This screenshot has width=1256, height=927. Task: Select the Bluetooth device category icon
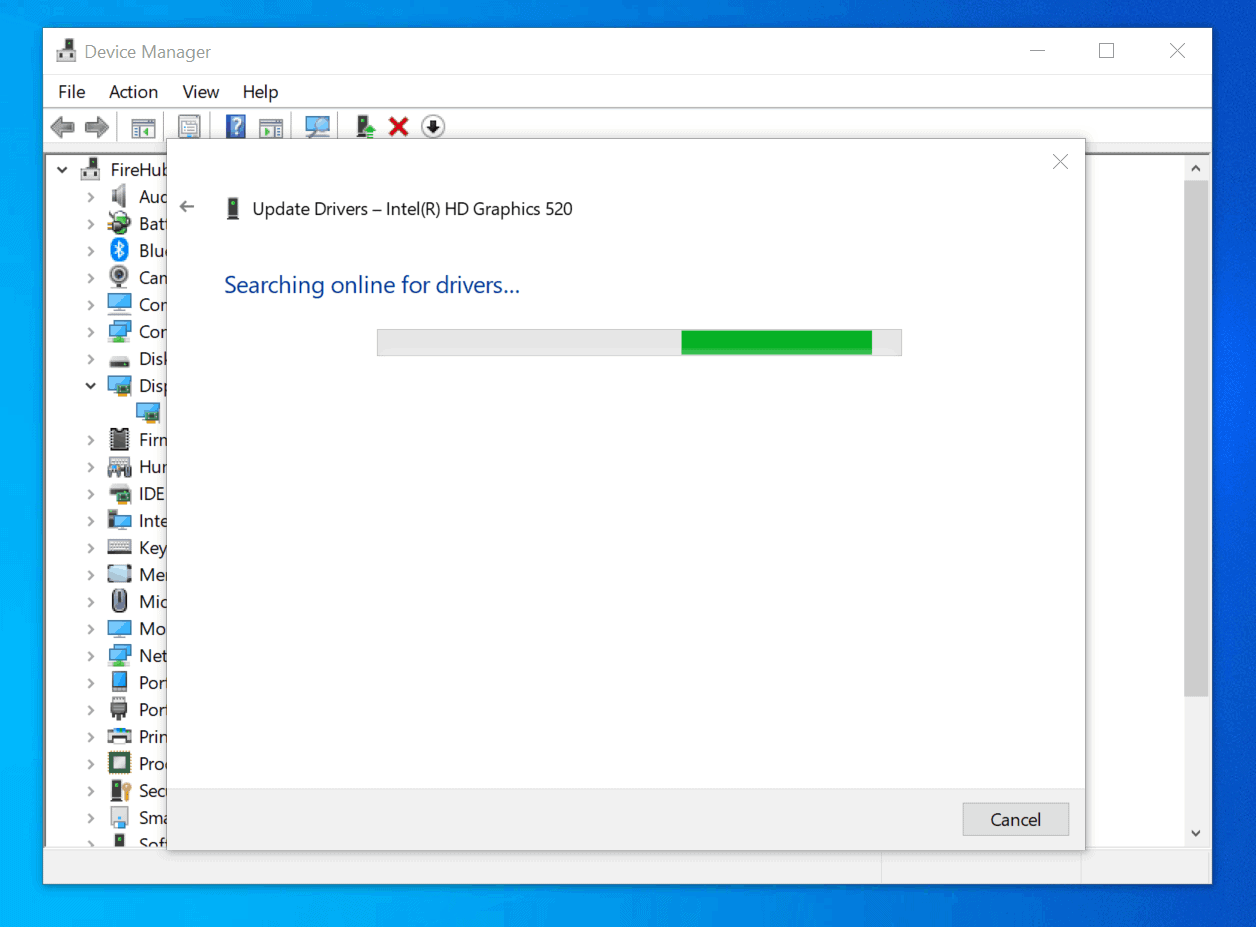[118, 250]
